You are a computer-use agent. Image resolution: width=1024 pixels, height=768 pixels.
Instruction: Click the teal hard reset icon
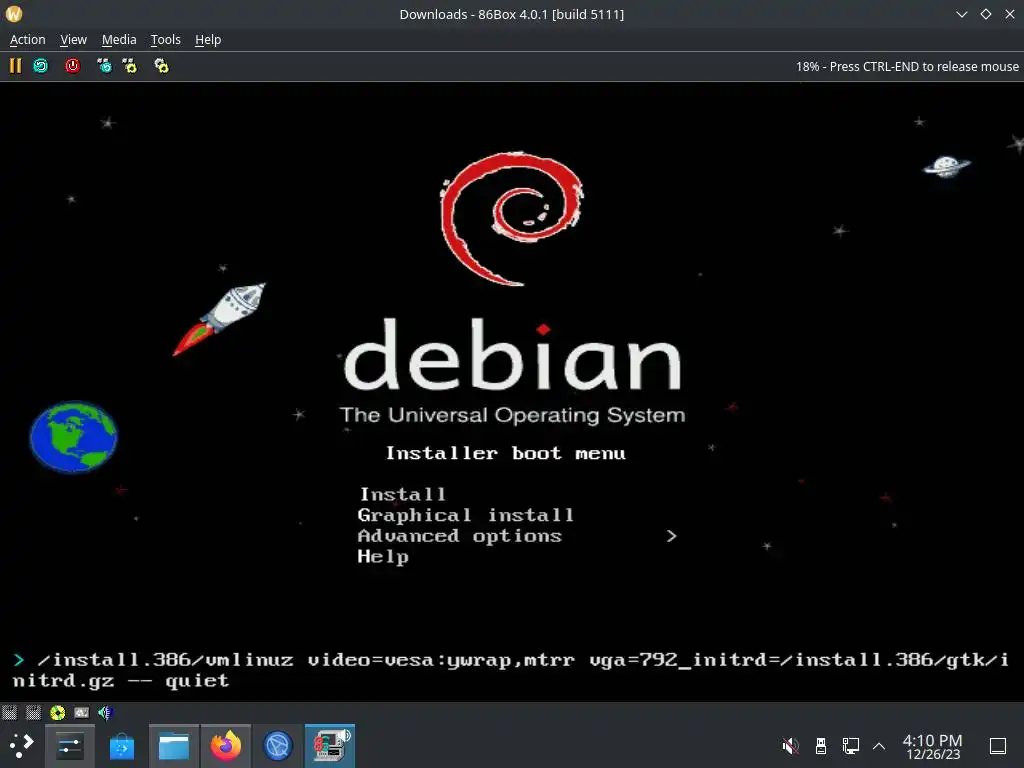pos(40,66)
